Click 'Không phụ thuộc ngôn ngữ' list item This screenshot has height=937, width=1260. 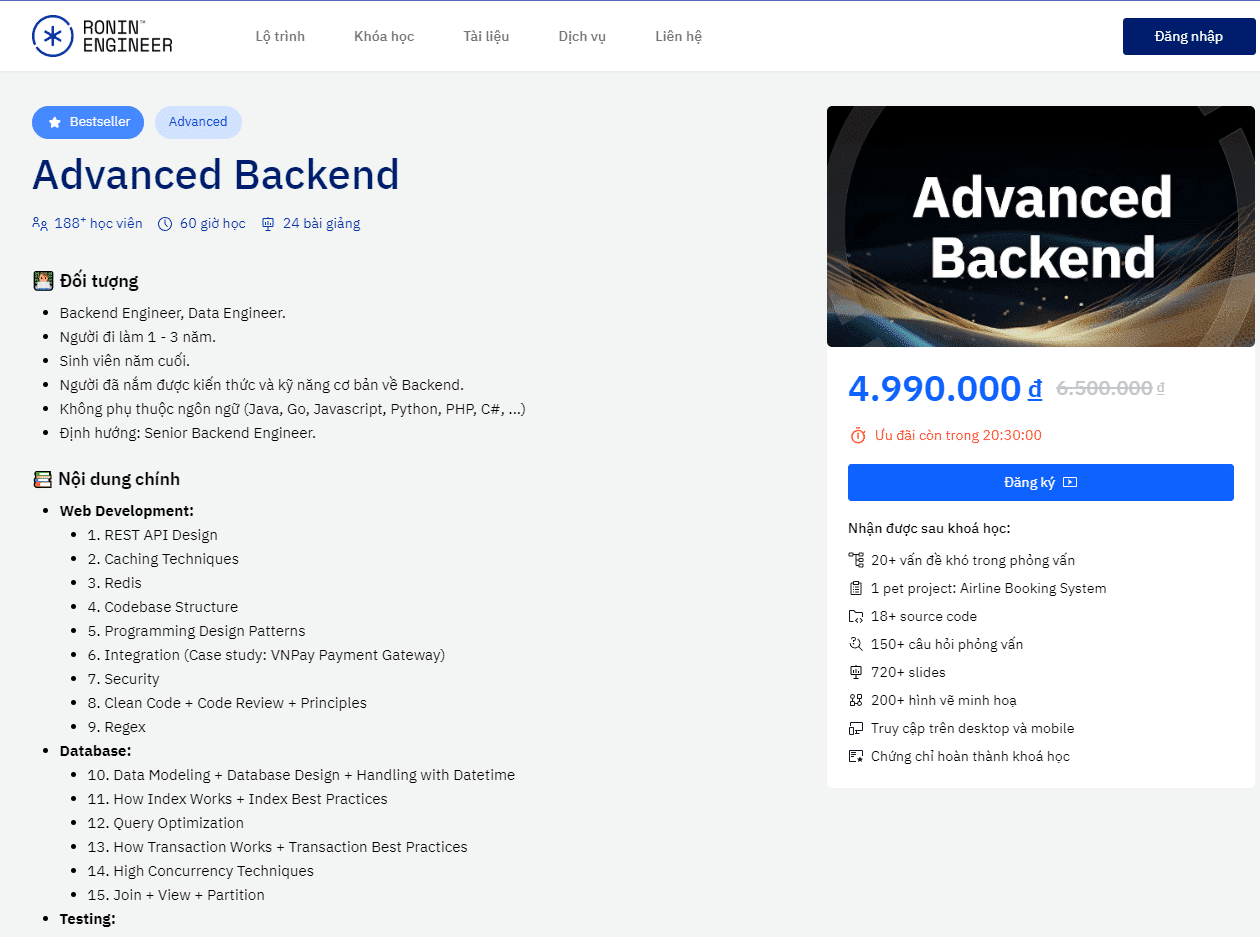click(x=292, y=409)
